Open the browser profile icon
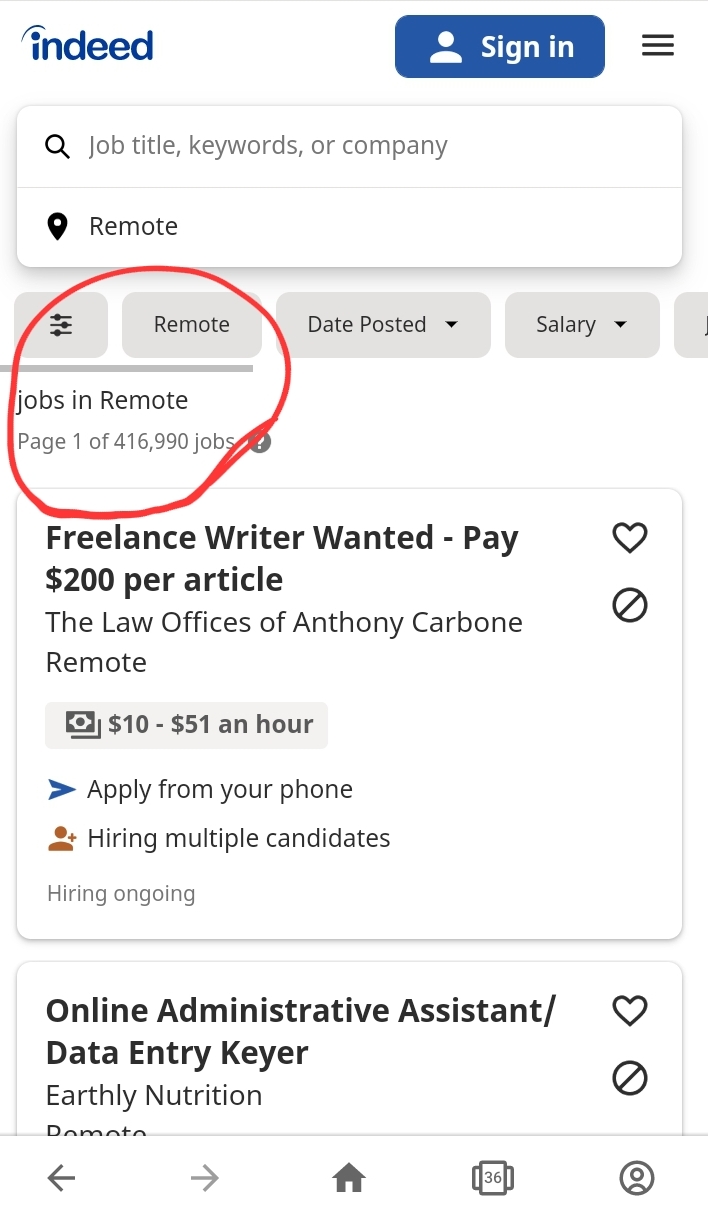The image size is (708, 1216). 636,1178
